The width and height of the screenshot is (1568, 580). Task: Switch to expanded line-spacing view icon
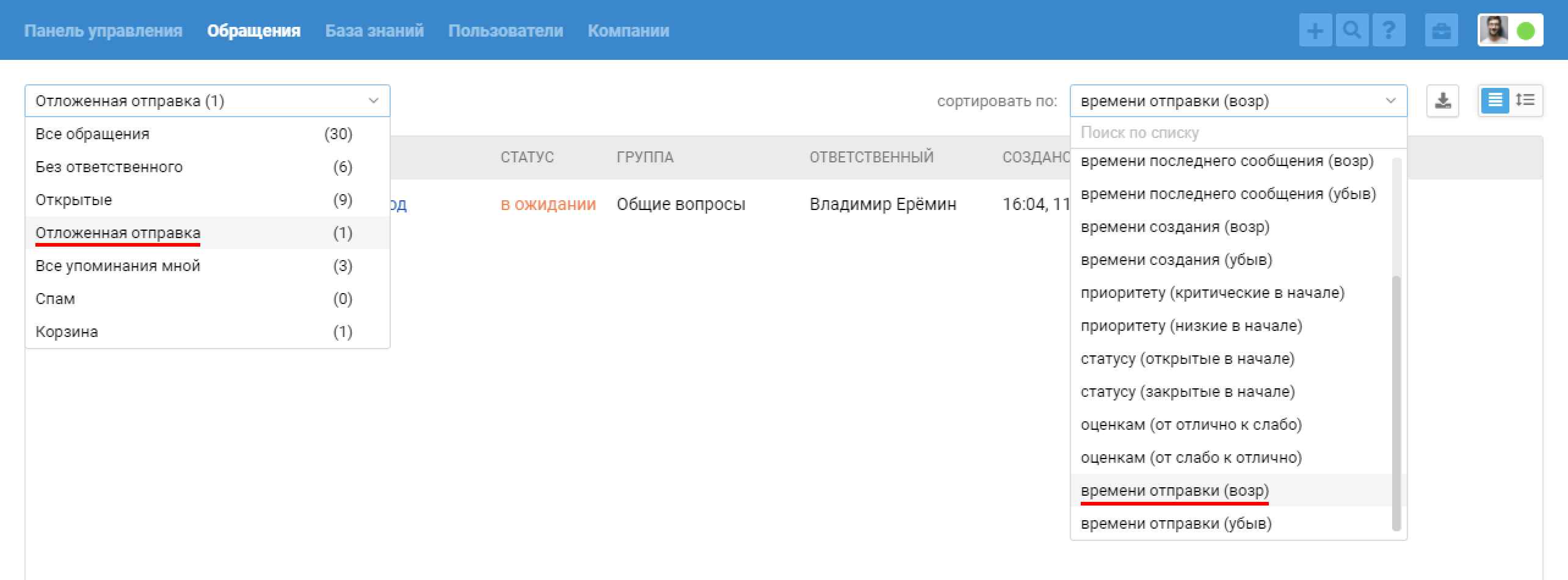tap(1525, 100)
